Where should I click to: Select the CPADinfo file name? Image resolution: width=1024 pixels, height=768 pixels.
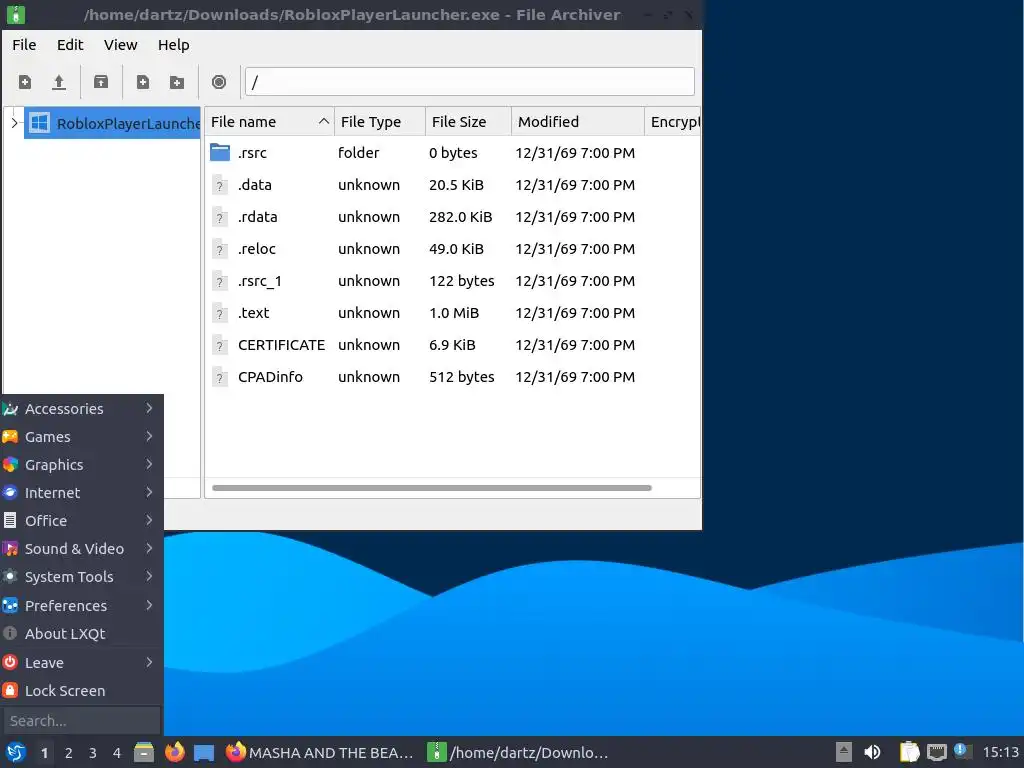270,377
